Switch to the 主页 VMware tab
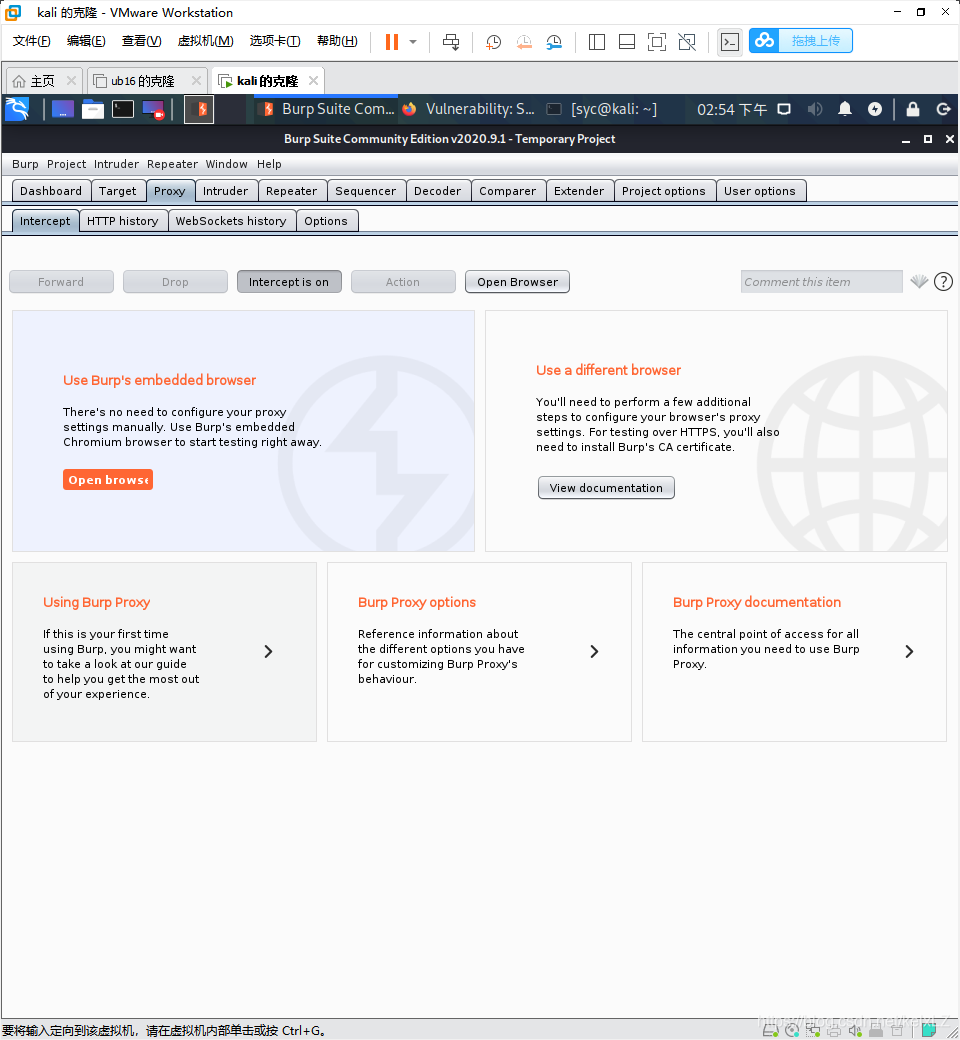 [42, 81]
